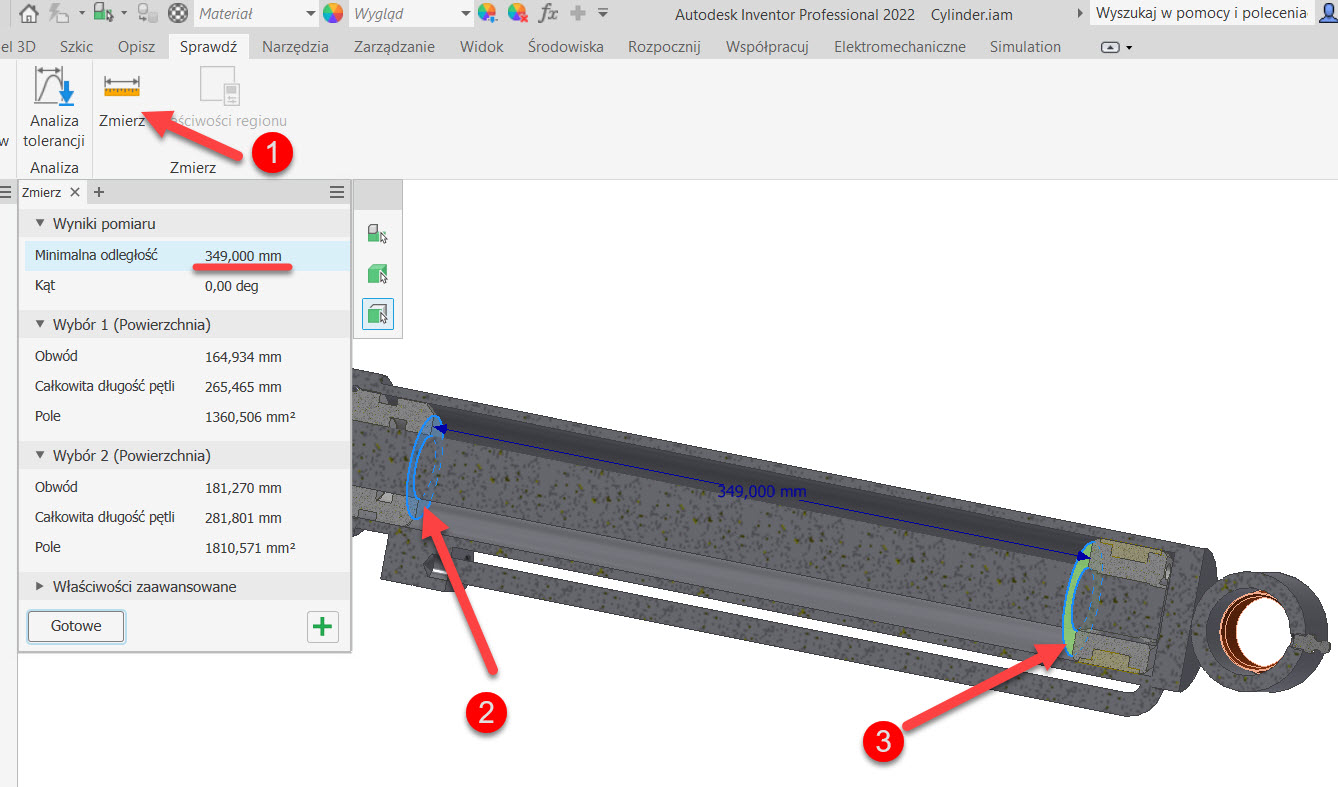Collapse the Wyniki pomiaru section
The height and width of the screenshot is (787, 1338).
pyautogui.click(x=41, y=223)
